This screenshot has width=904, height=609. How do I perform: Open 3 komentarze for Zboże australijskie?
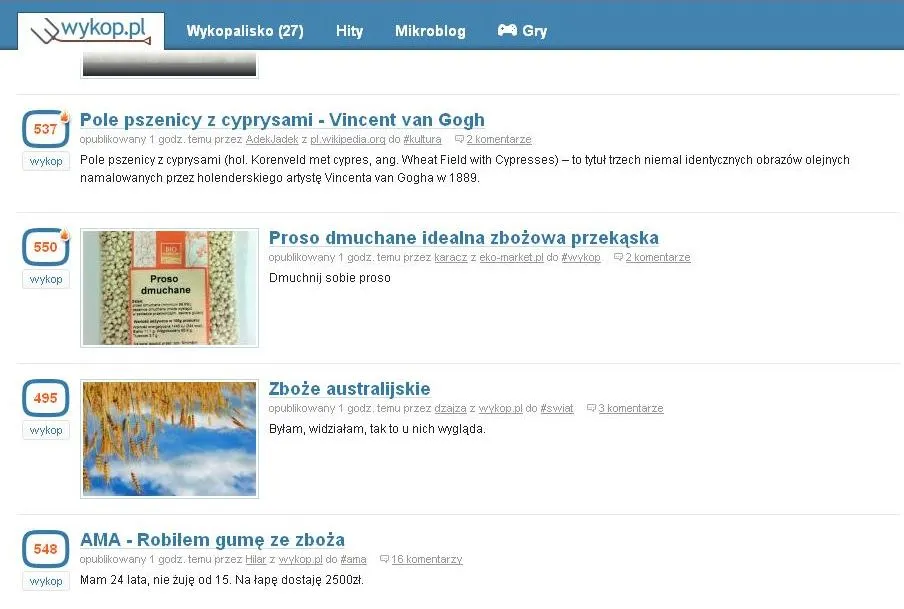633,408
